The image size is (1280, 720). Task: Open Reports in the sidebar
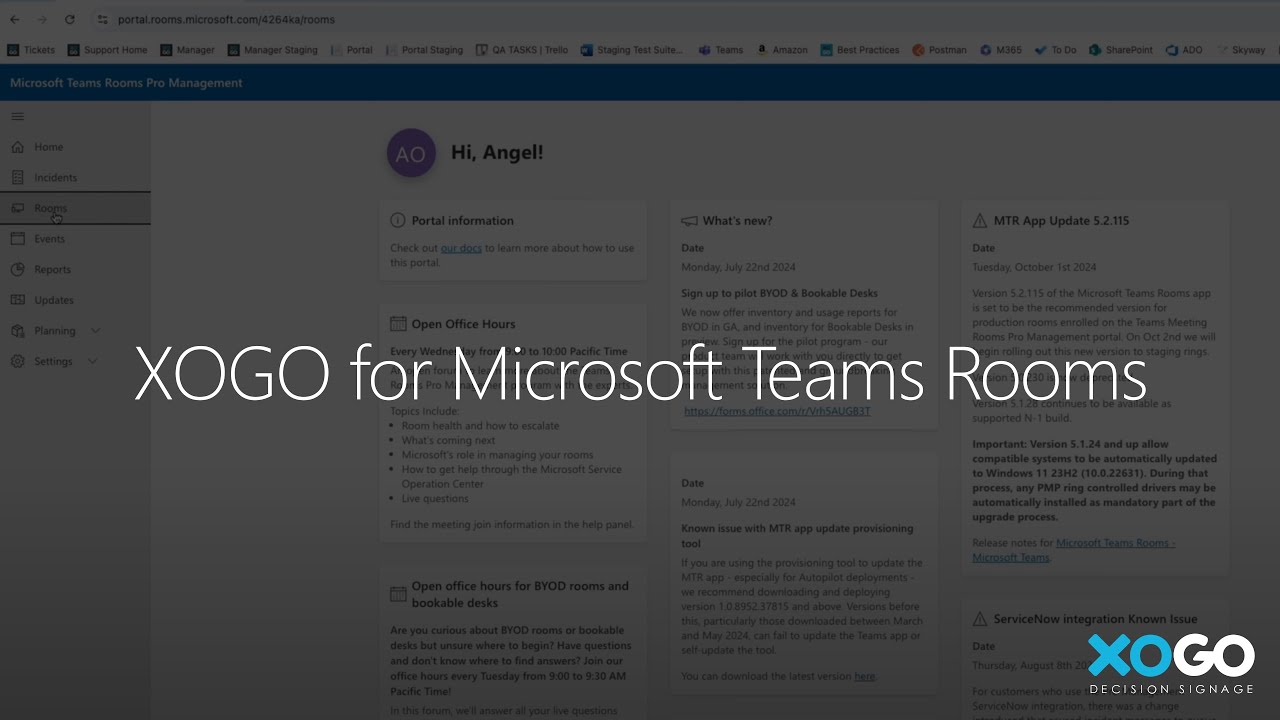[x=75, y=269]
